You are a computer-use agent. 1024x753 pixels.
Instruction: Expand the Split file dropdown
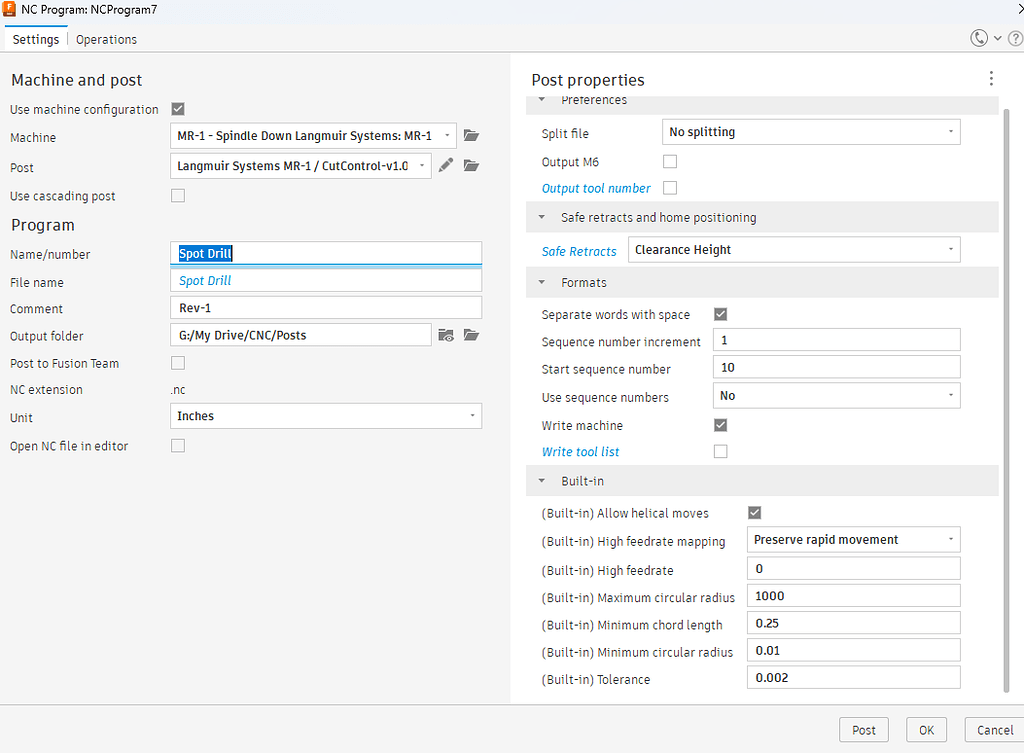[811, 132]
